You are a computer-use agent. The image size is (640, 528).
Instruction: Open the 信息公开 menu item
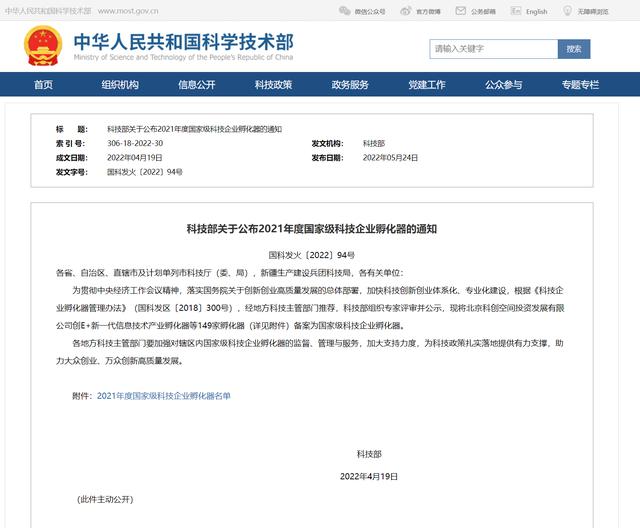pos(197,84)
